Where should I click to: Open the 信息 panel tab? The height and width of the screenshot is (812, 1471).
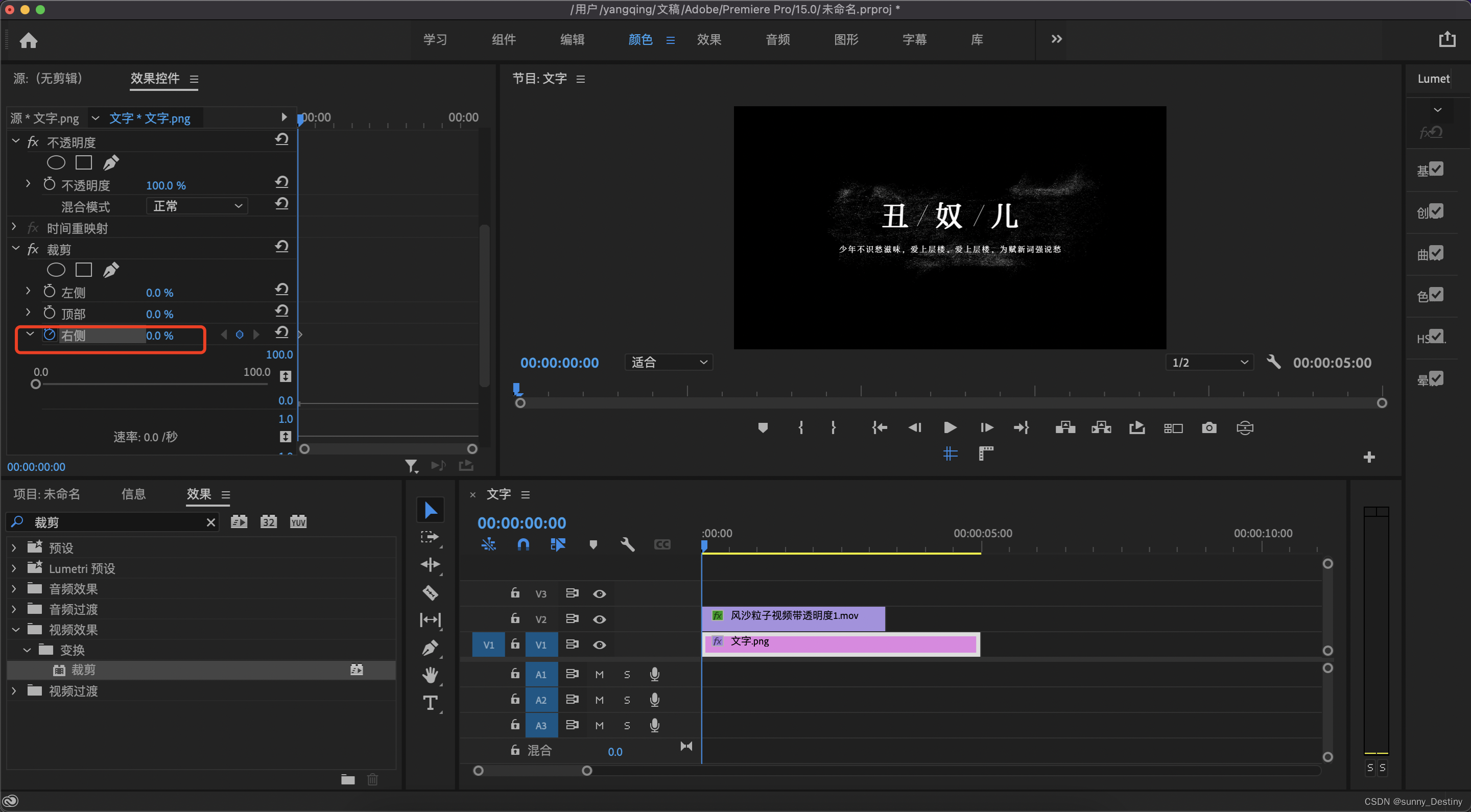(134, 494)
